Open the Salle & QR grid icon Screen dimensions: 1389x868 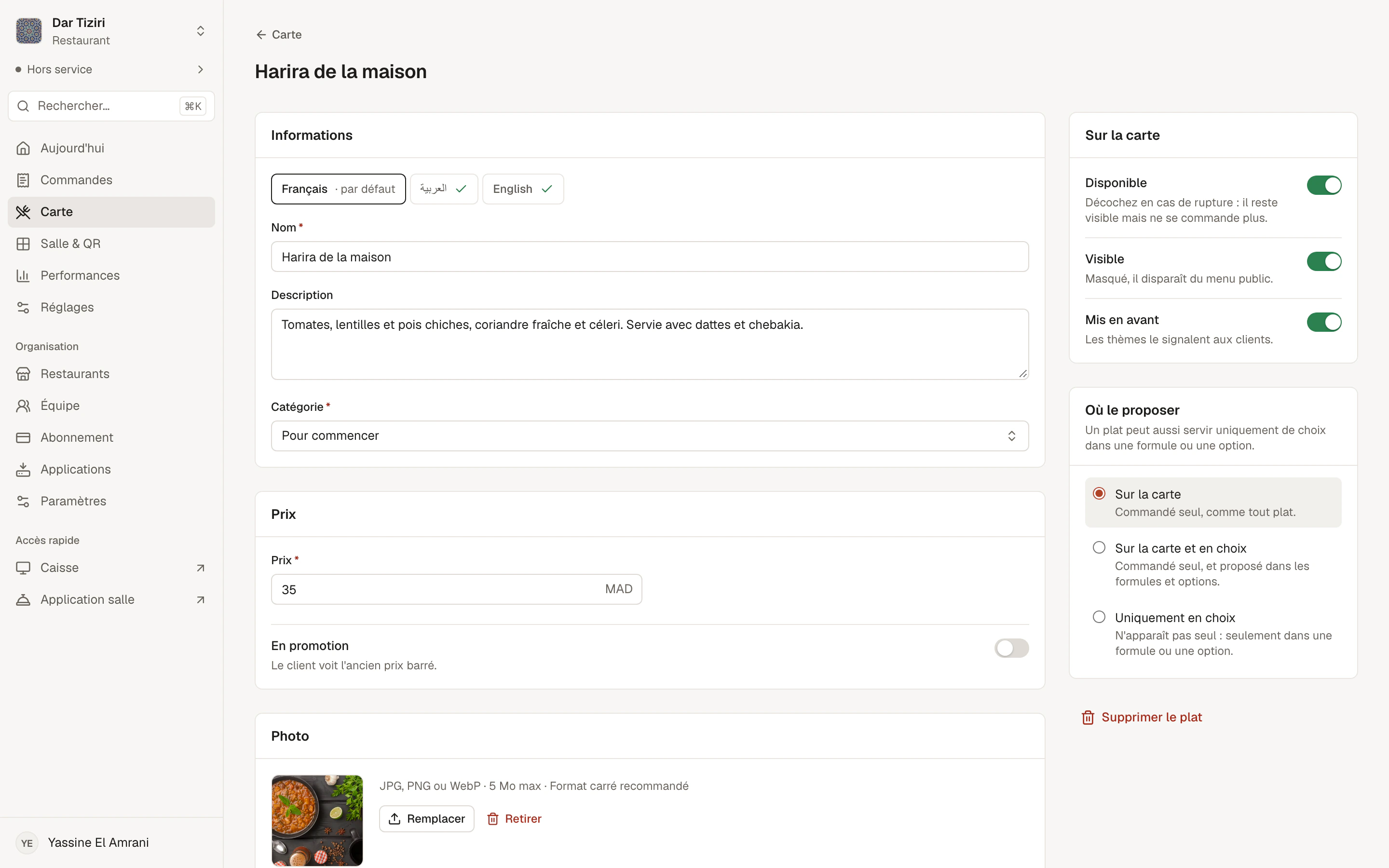(23, 244)
